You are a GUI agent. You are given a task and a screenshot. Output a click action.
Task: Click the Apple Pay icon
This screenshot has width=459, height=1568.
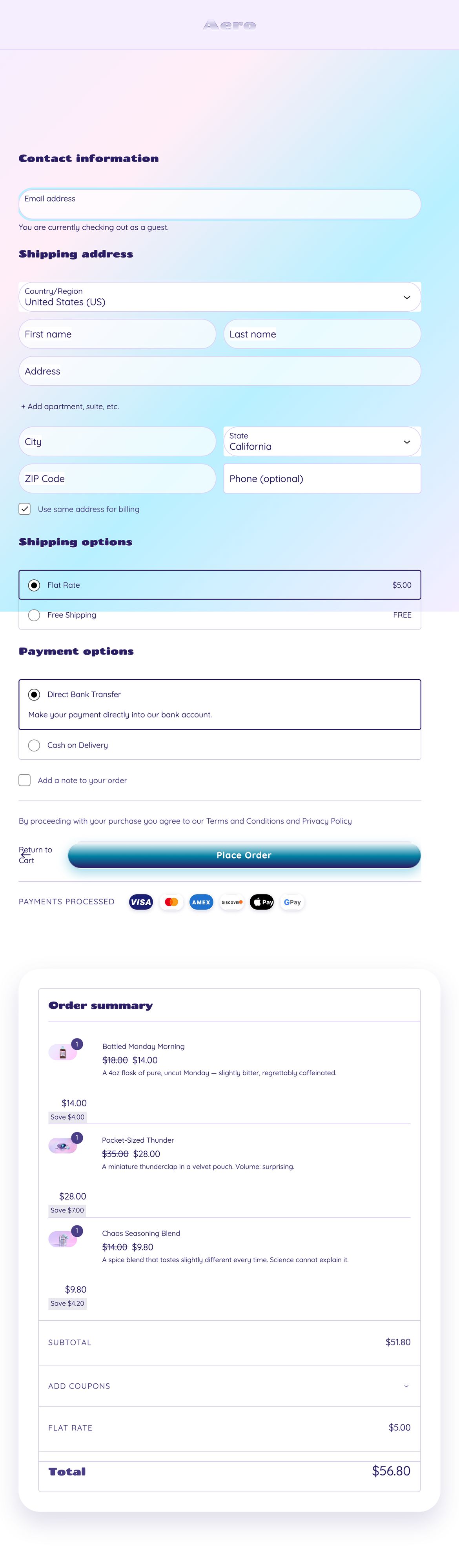[x=262, y=902]
